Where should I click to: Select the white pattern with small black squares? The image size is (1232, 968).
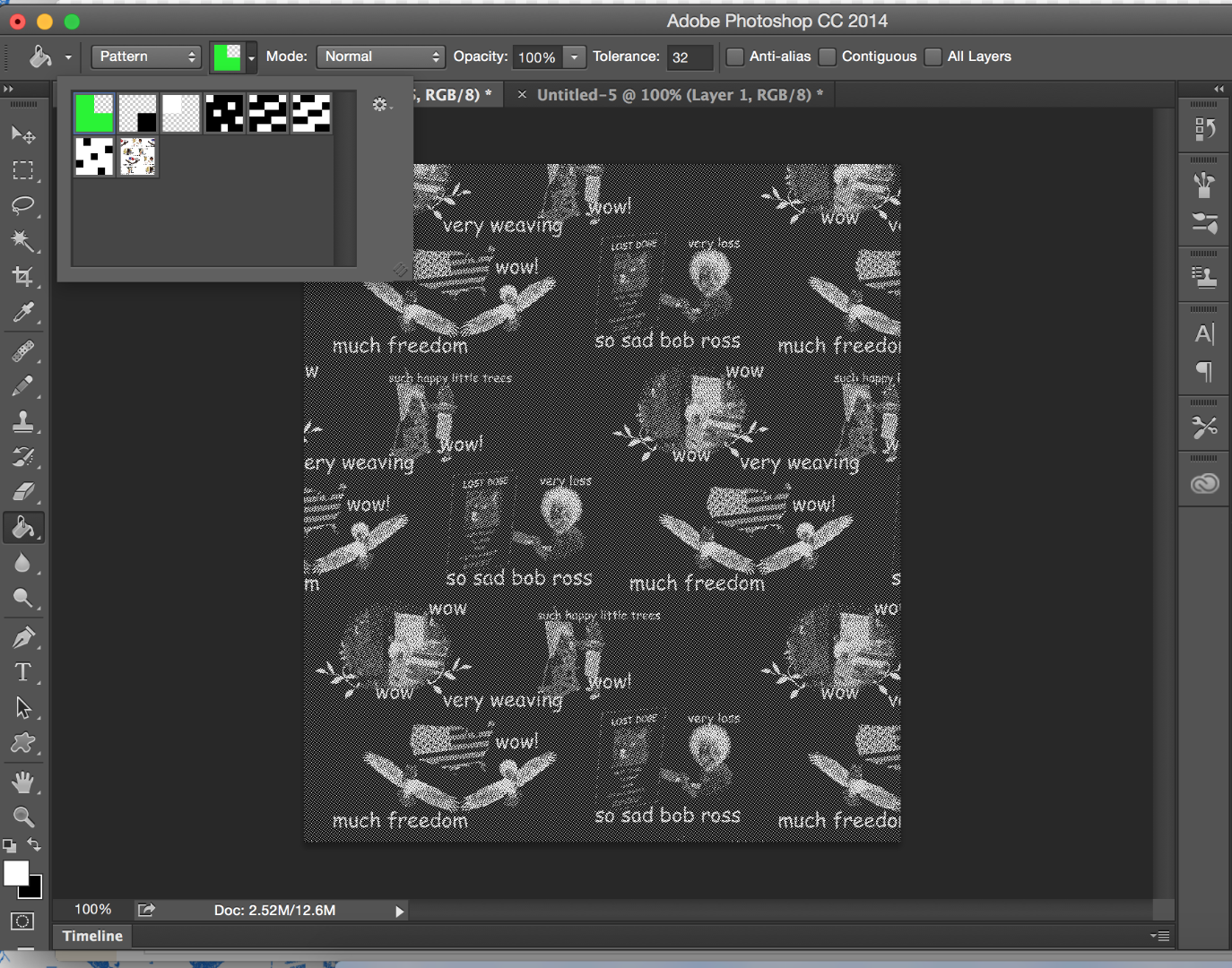tap(94, 157)
